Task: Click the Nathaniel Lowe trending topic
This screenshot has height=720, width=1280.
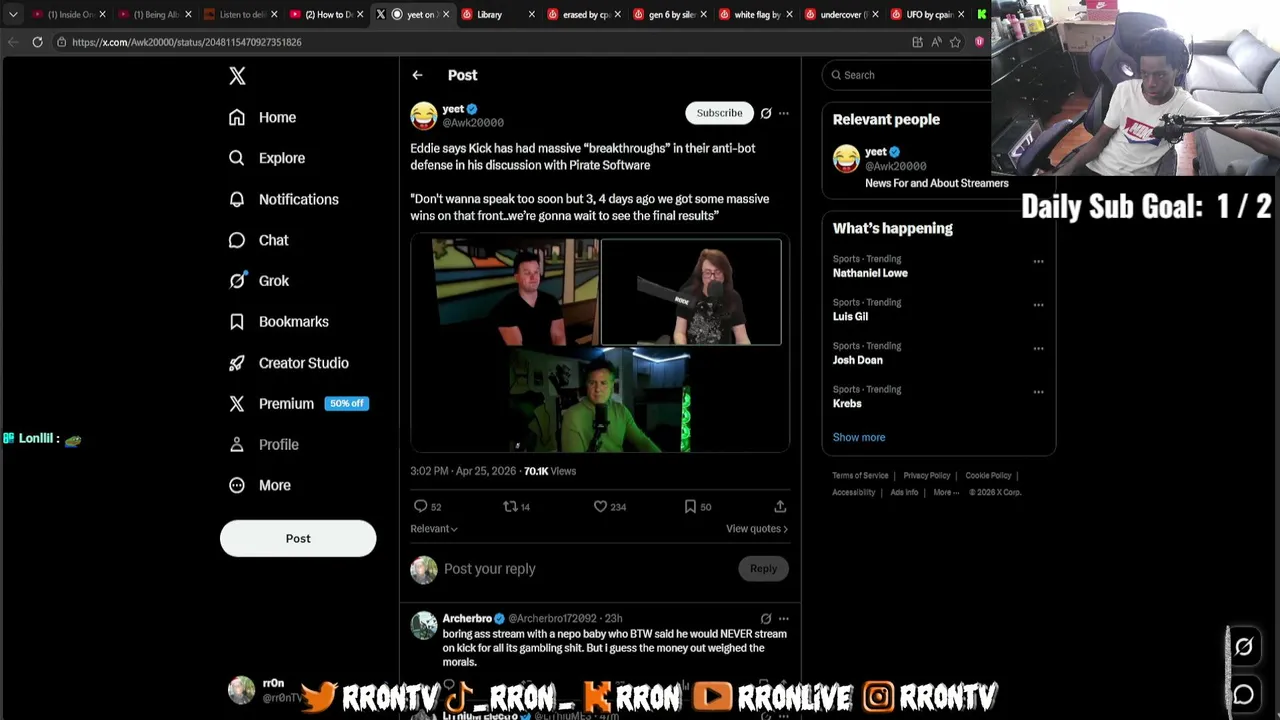Action: click(870, 273)
